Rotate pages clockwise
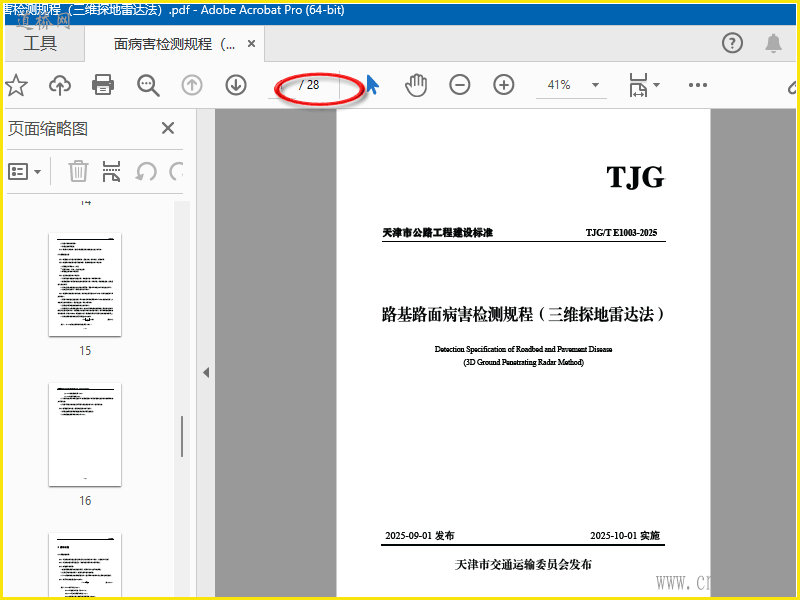Image resolution: width=800 pixels, height=600 pixels. (x=176, y=171)
